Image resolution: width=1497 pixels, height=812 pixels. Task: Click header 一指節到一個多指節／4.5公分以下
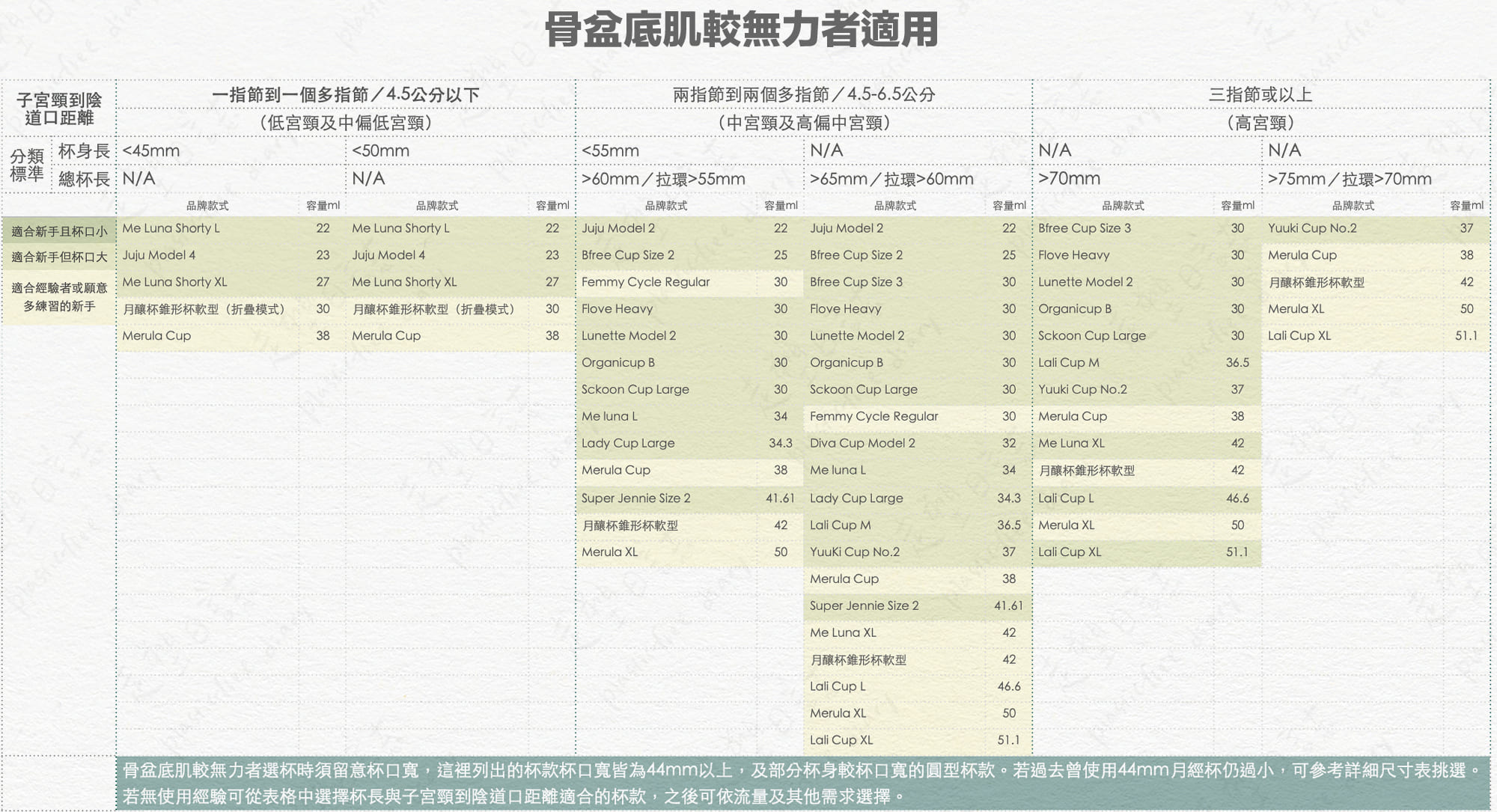pyautogui.click(x=346, y=95)
